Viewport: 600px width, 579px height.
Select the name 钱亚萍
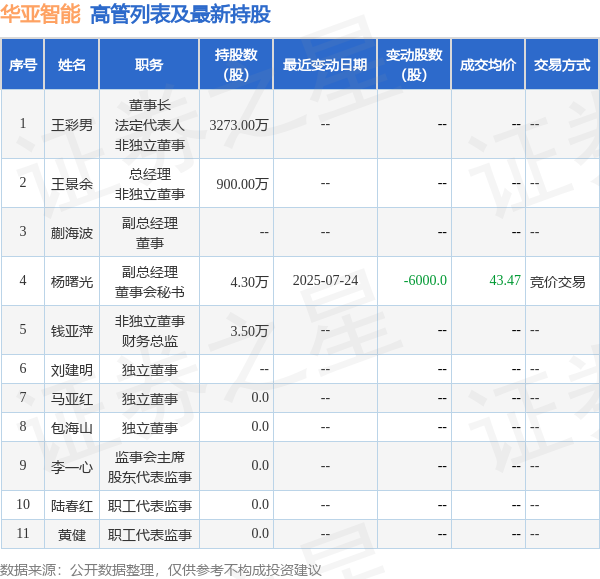pos(72,331)
